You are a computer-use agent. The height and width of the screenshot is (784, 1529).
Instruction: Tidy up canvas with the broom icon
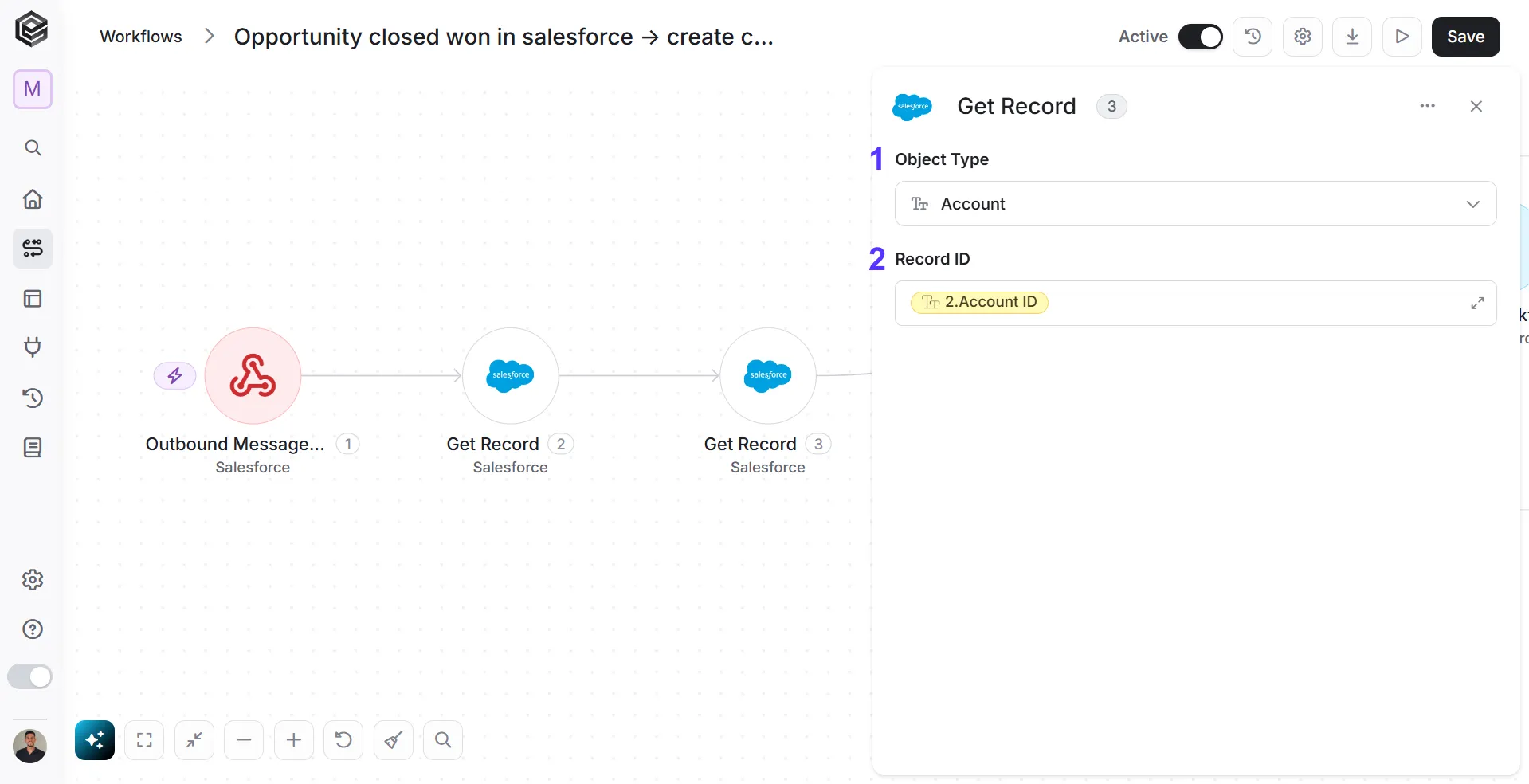tap(394, 740)
